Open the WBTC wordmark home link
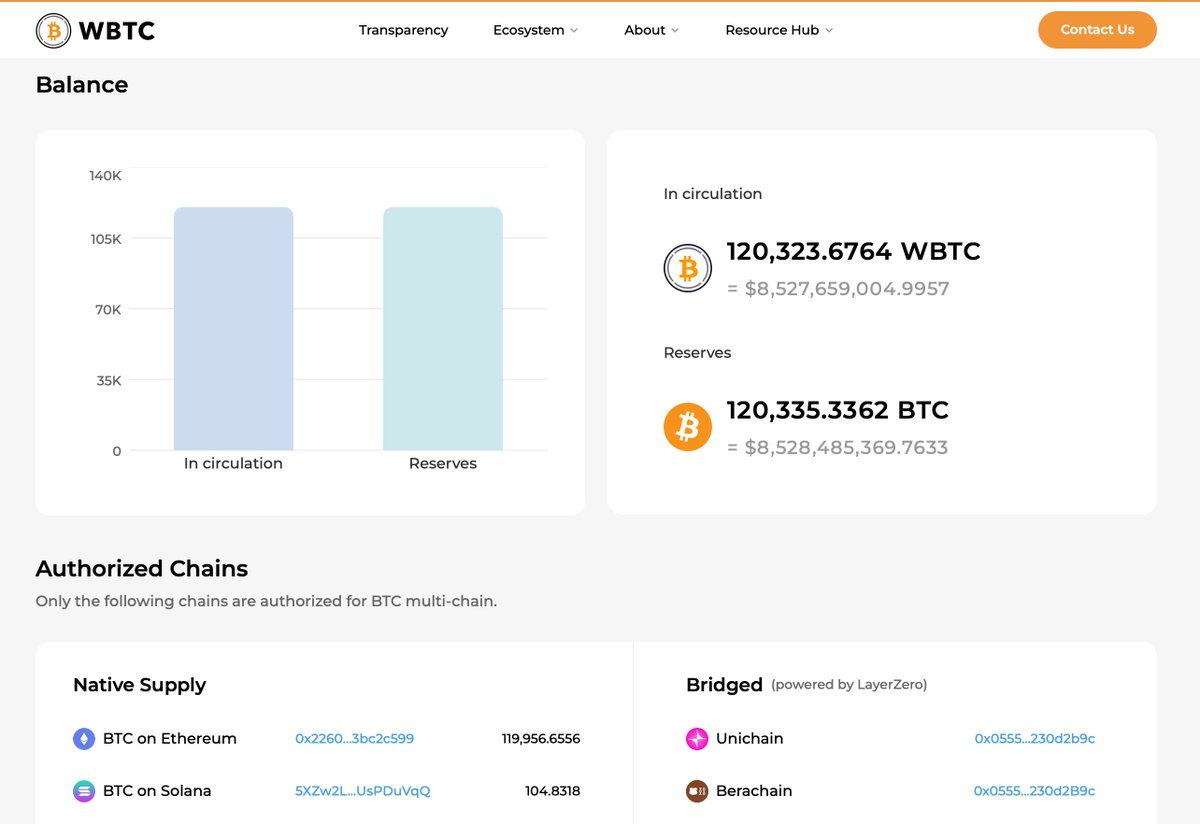Screen dimensions: 1200x824 (117, 31)
